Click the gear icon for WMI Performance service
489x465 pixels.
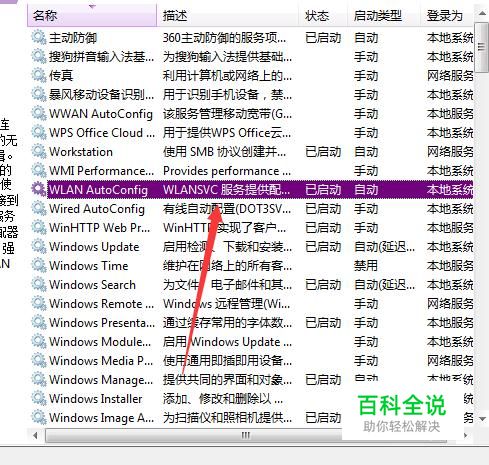click(x=39, y=170)
